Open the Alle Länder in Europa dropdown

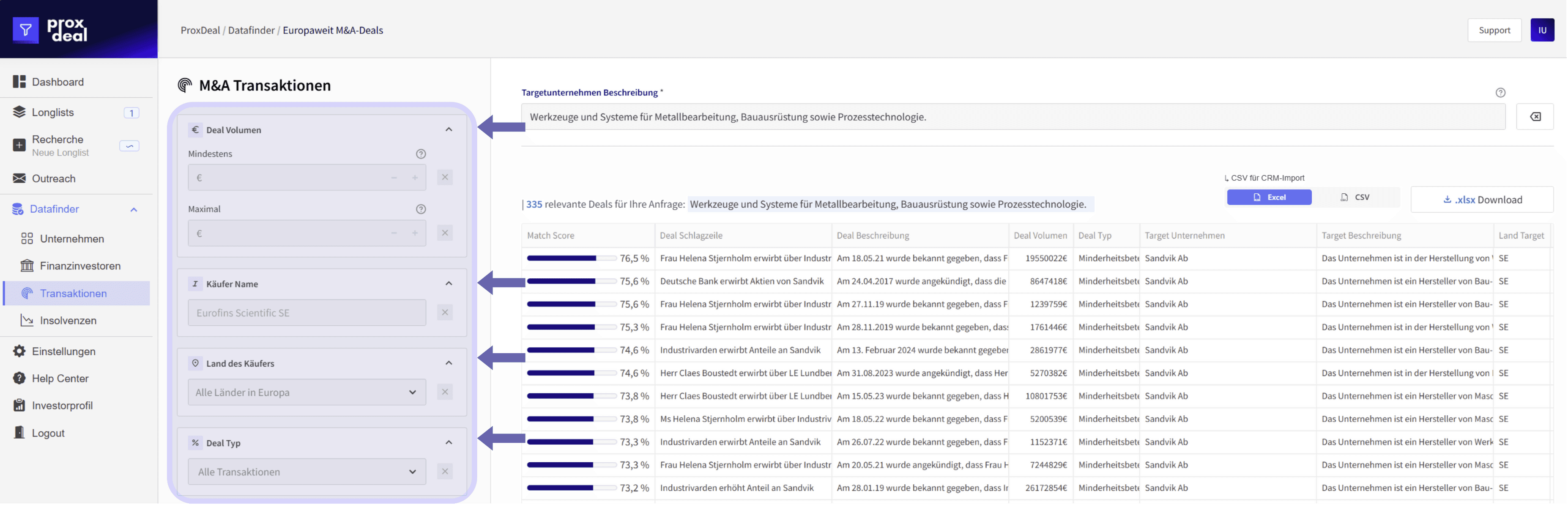[306, 392]
